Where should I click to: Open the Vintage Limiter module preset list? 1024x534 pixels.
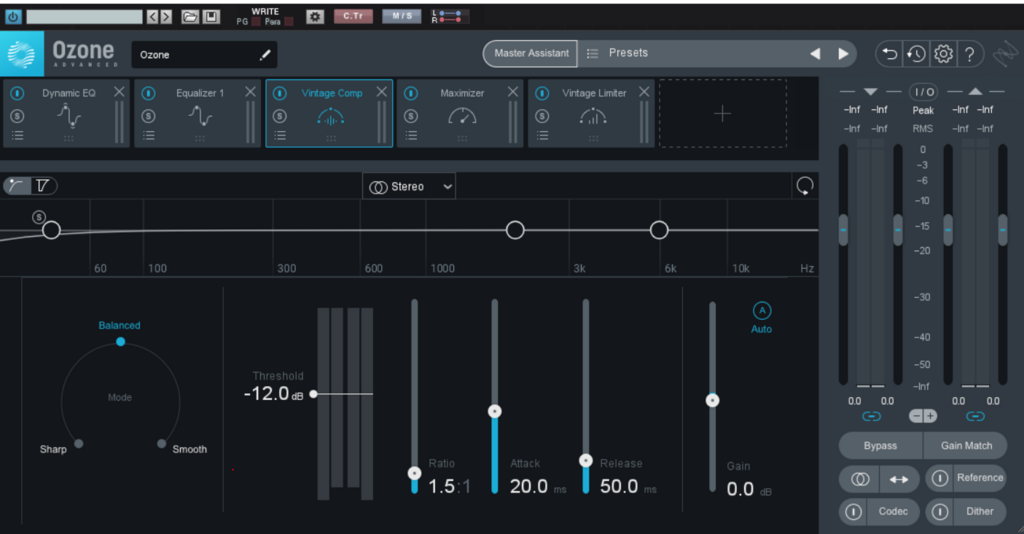pyautogui.click(x=542, y=135)
